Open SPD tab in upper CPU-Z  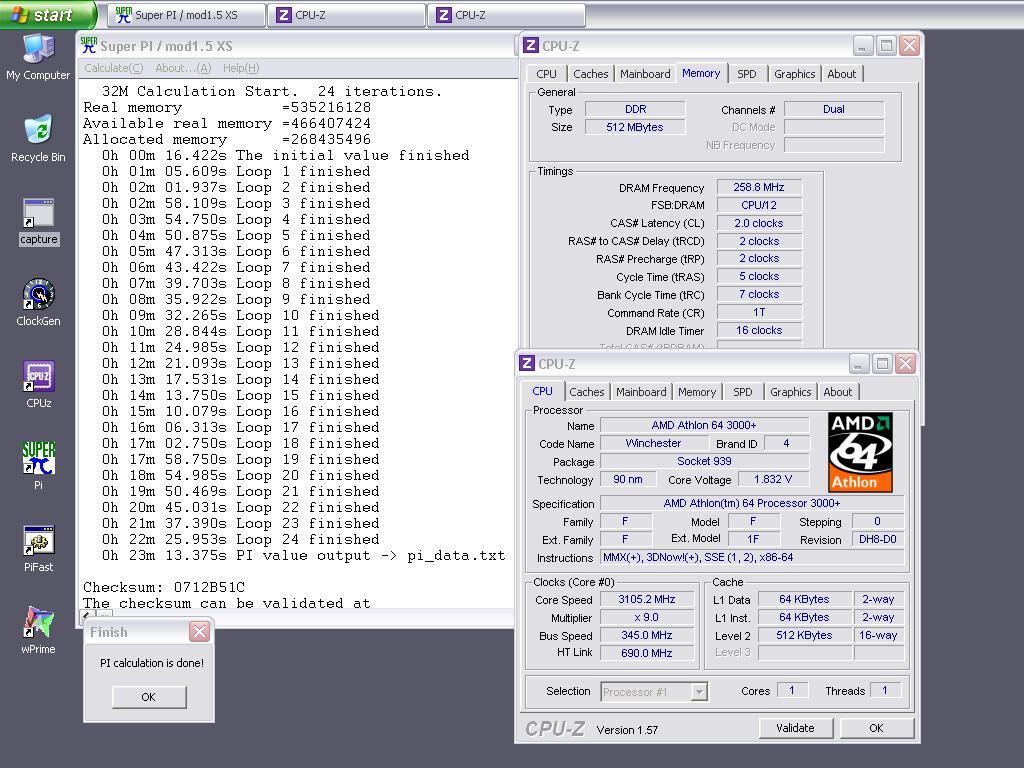click(x=746, y=74)
